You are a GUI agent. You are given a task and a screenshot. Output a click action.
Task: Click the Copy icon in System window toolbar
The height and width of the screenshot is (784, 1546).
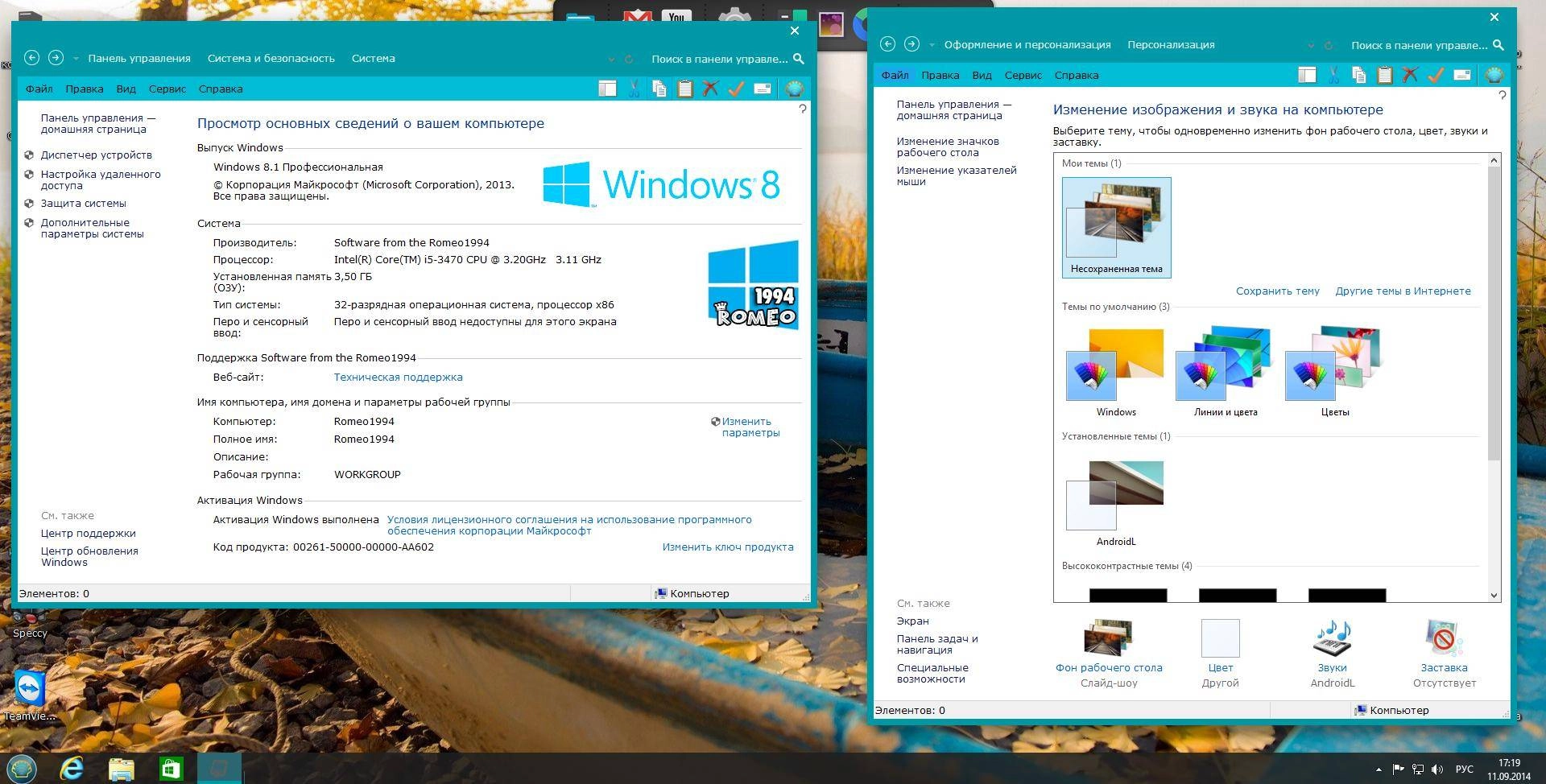(x=659, y=89)
